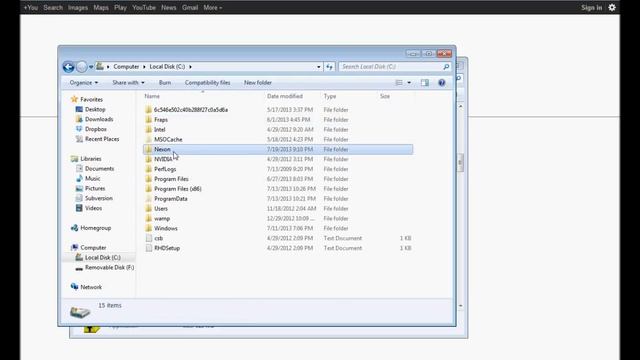Select the NVIDIA folder
Image resolution: width=640 pixels, height=360 pixels.
point(163,159)
